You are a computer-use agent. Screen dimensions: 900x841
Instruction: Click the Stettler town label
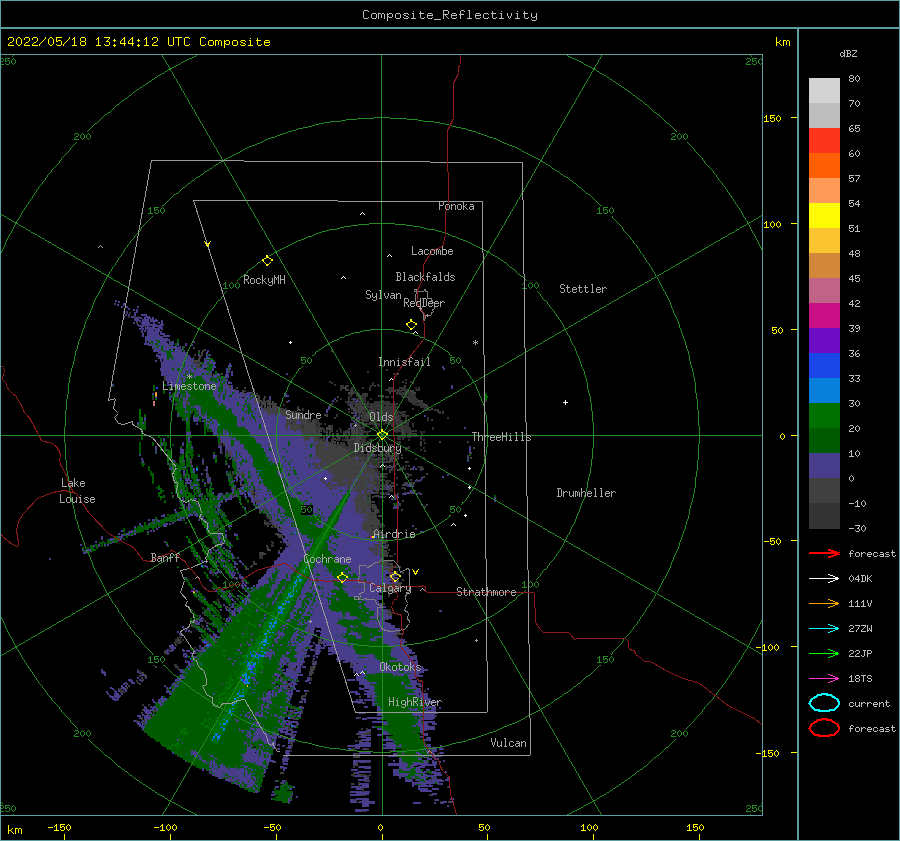click(583, 289)
